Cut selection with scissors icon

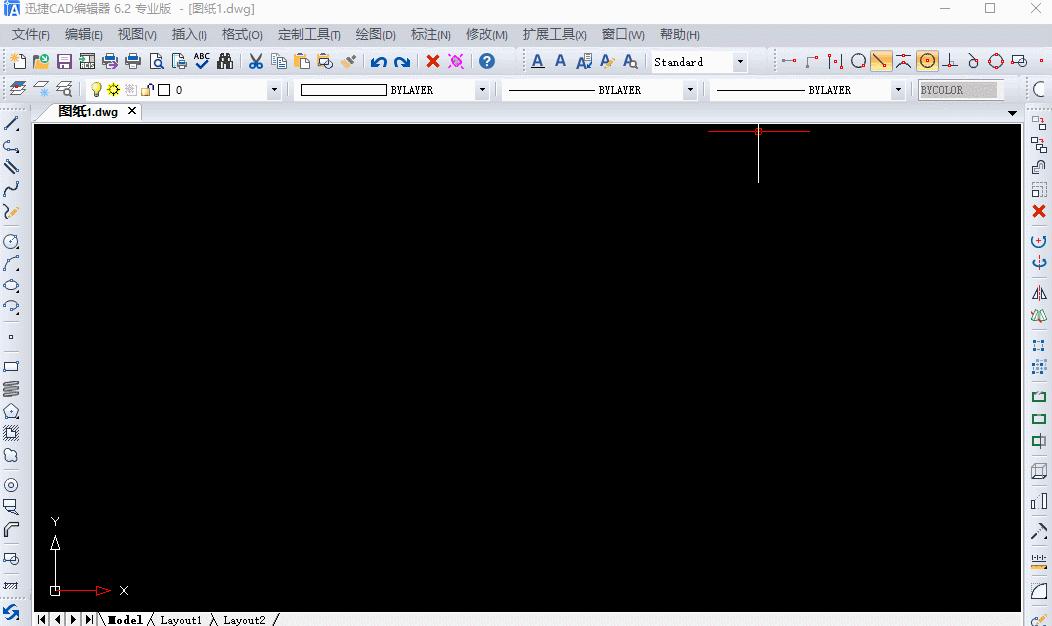pos(256,62)
